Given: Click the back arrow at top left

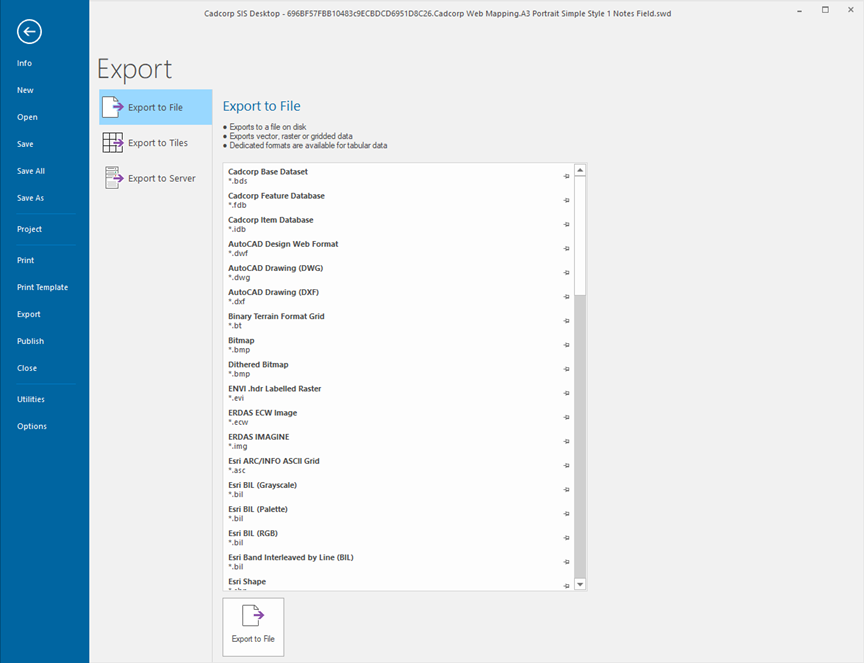Looking at the screenshot, I should coord(28,31).
